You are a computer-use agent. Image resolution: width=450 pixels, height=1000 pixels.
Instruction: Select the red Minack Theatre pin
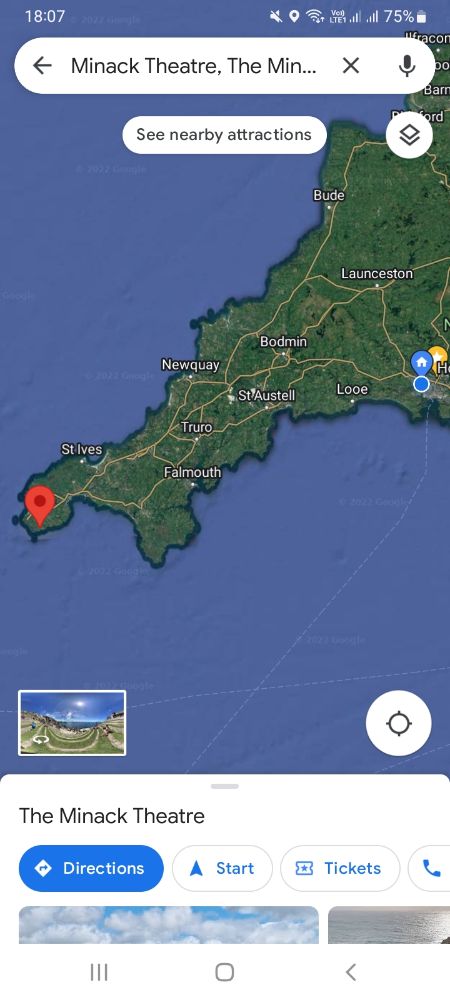40,506
